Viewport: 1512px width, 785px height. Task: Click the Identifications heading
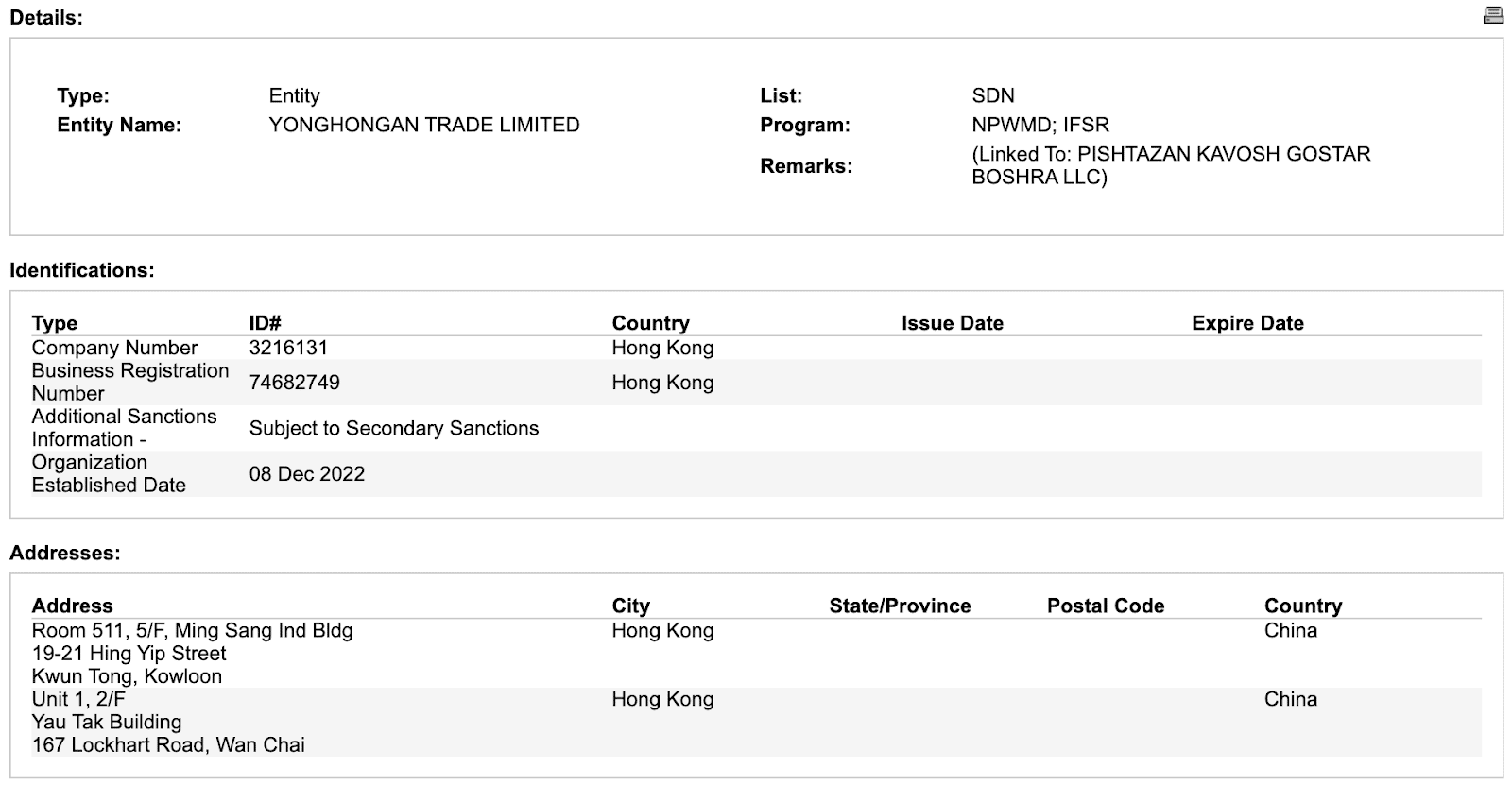click(81, 268)
